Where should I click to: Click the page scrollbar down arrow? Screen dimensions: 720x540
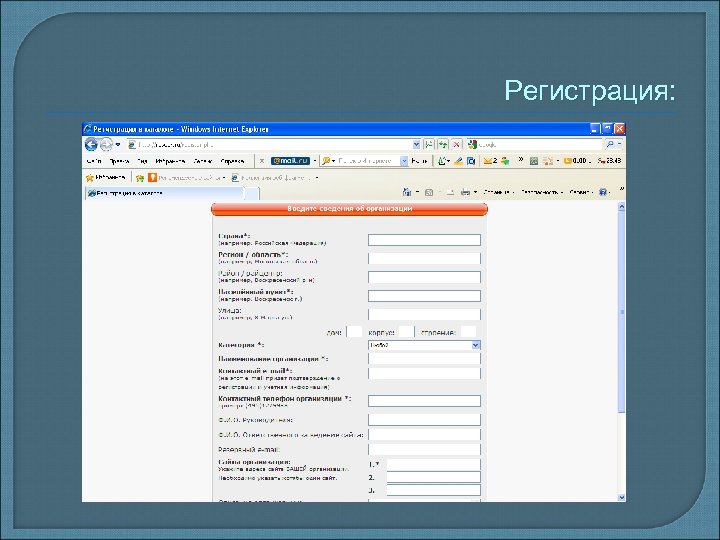tap(621, 497)
